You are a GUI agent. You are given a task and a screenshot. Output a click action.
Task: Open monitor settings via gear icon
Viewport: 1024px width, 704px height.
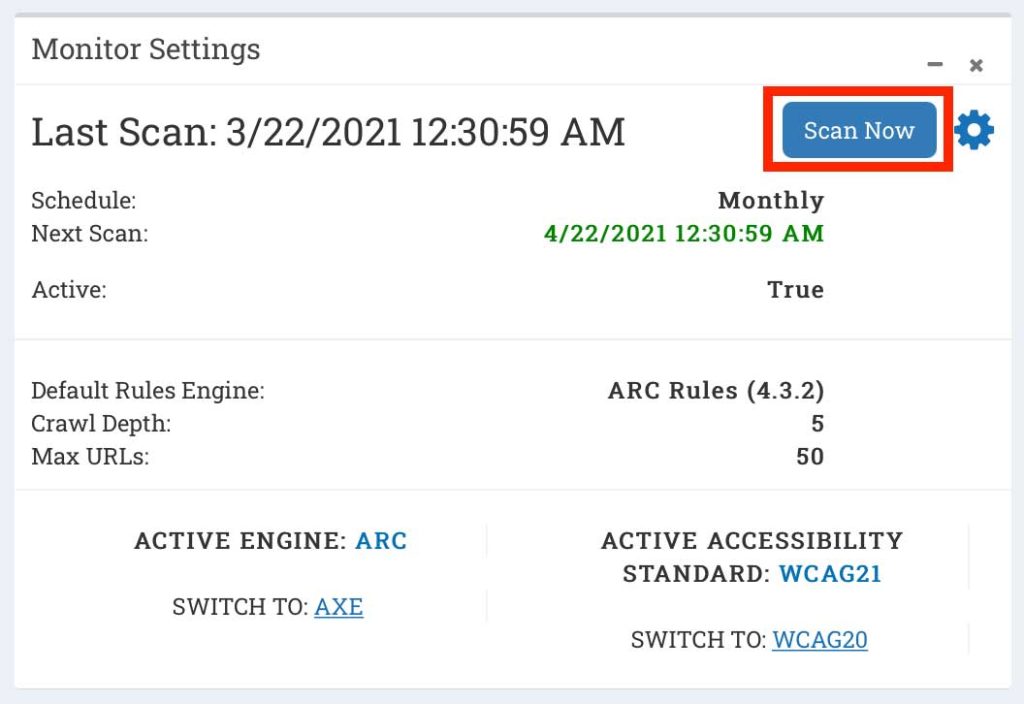point(974,130)
